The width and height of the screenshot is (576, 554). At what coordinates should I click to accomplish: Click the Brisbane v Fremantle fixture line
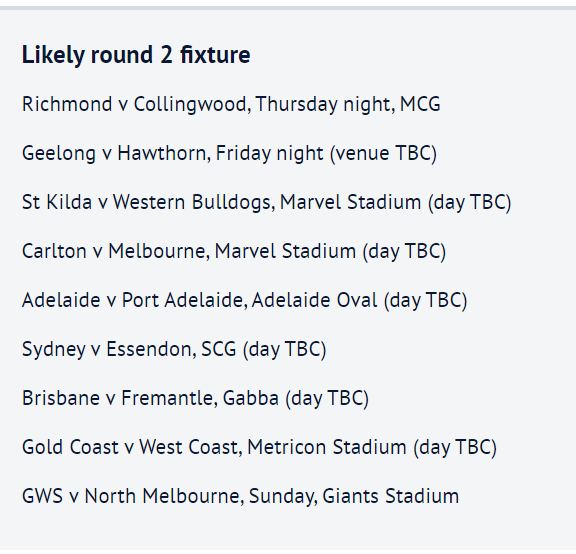click(195, 398)
